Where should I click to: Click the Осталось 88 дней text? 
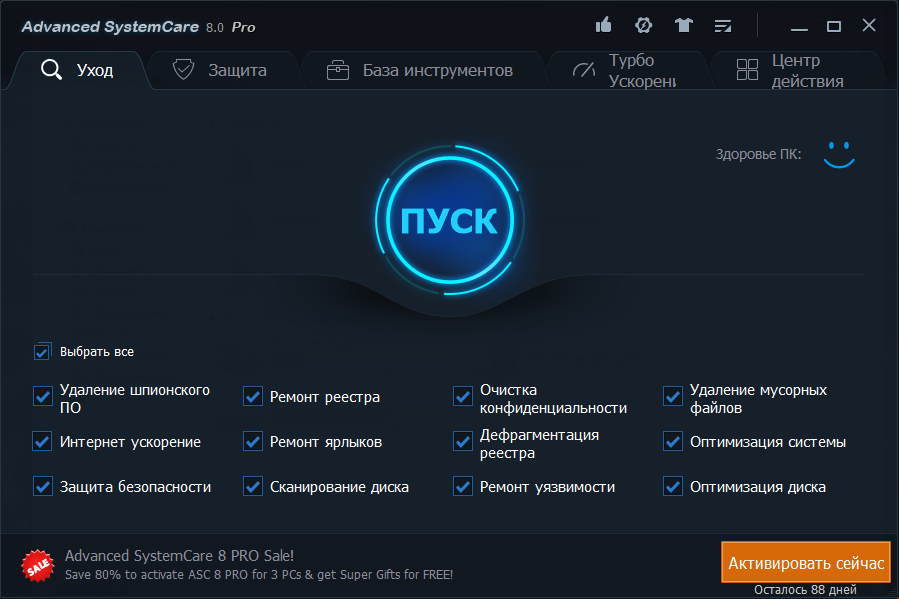tap(805, 590)
